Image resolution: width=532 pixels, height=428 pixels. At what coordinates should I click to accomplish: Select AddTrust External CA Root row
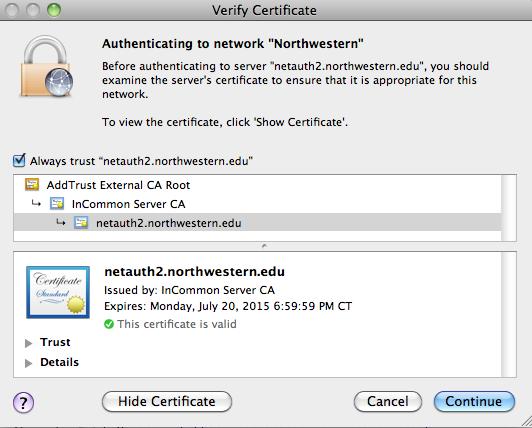258,185
